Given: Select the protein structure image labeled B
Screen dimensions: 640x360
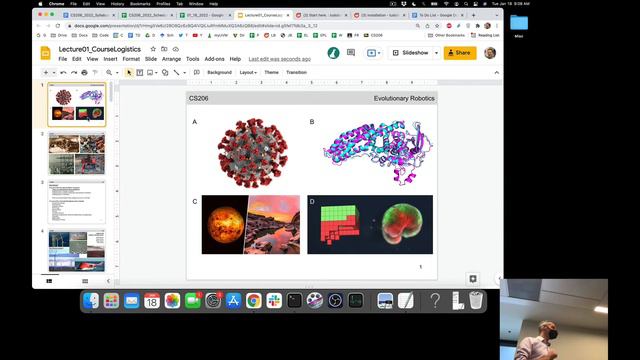Looking at the screenshot, I should coord(378,152).
